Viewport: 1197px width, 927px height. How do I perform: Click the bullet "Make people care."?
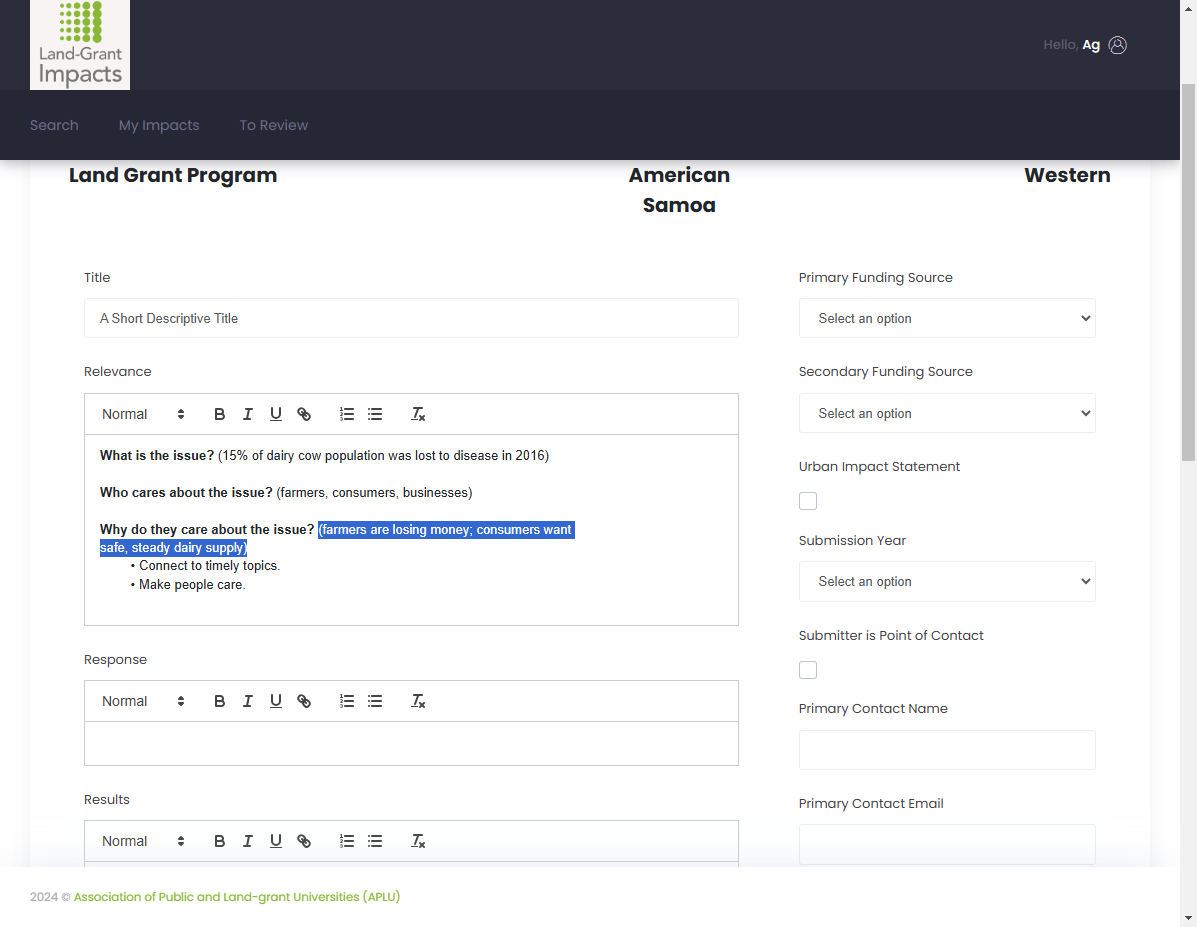tap(192, 585)
